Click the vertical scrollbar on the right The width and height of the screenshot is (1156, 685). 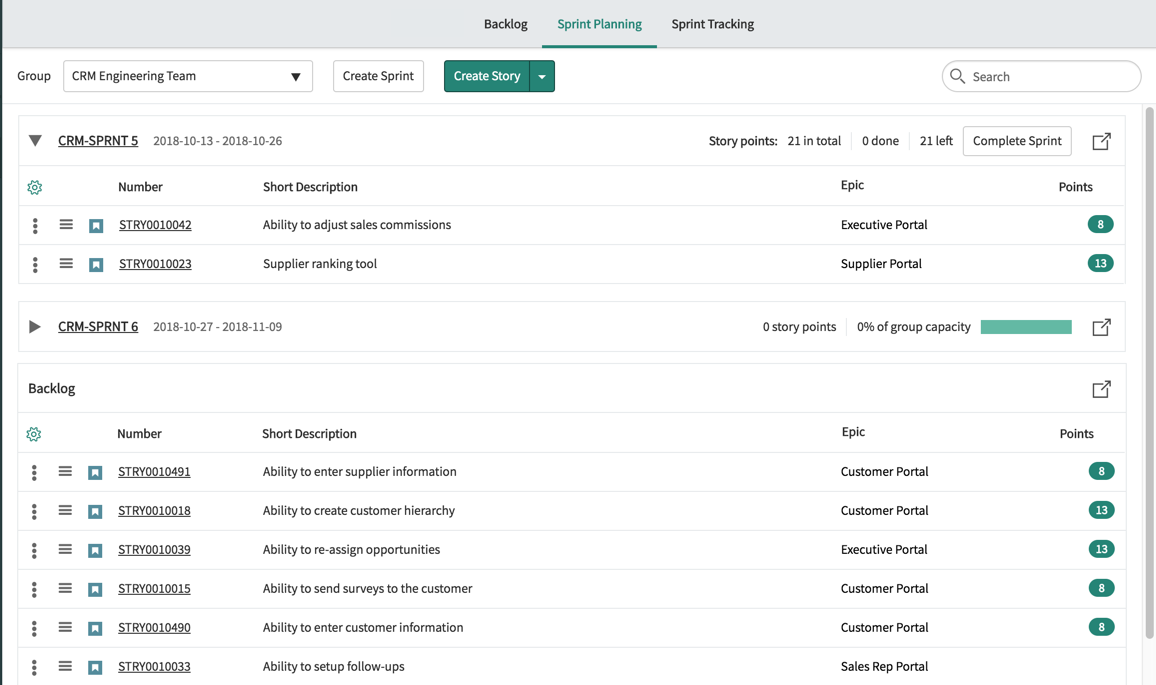pyautogui.click(x=1149, y=372)
